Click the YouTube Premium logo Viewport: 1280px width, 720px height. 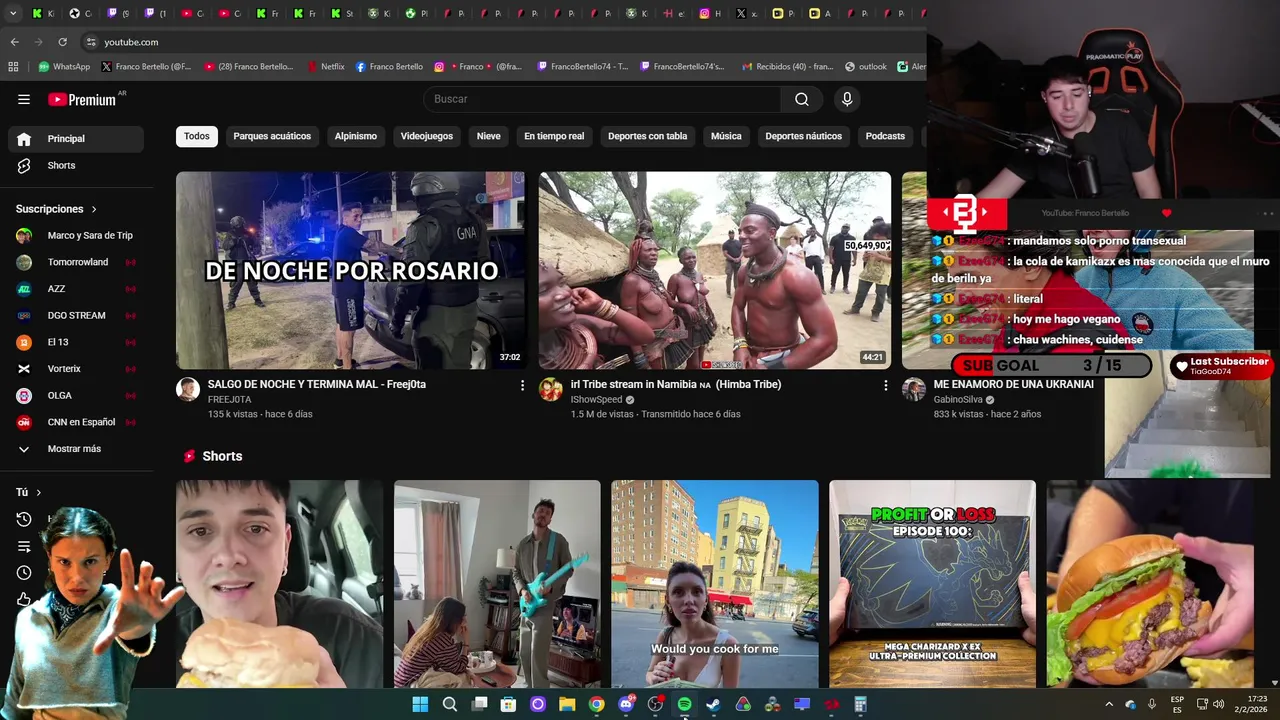point(83,99)
